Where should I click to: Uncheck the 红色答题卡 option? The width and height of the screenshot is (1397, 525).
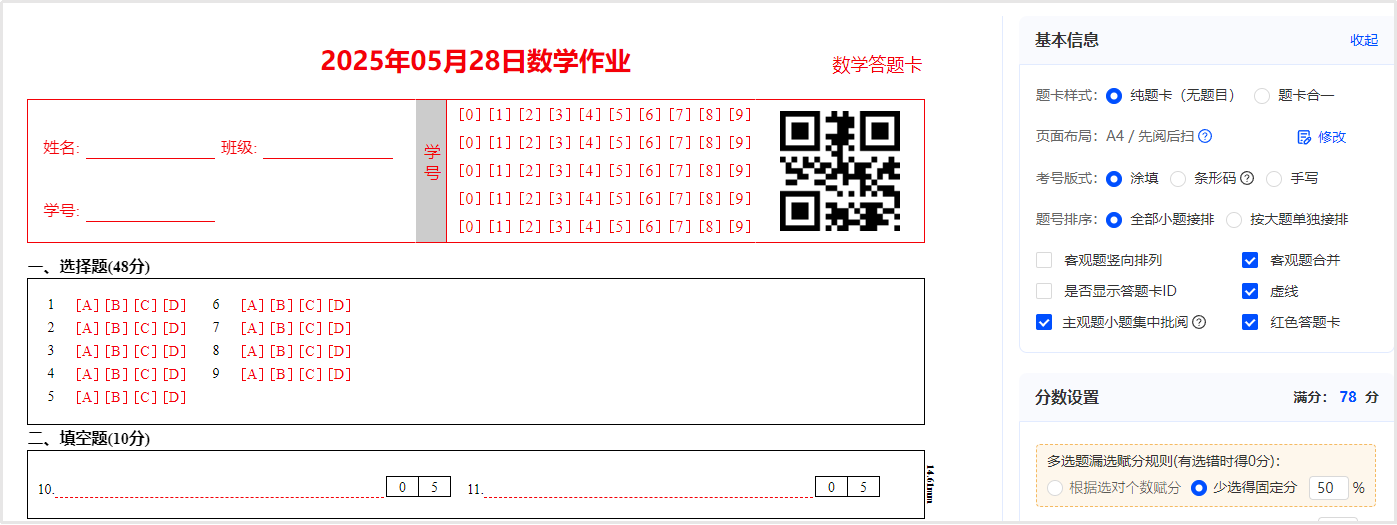[x=1250, y=322]
